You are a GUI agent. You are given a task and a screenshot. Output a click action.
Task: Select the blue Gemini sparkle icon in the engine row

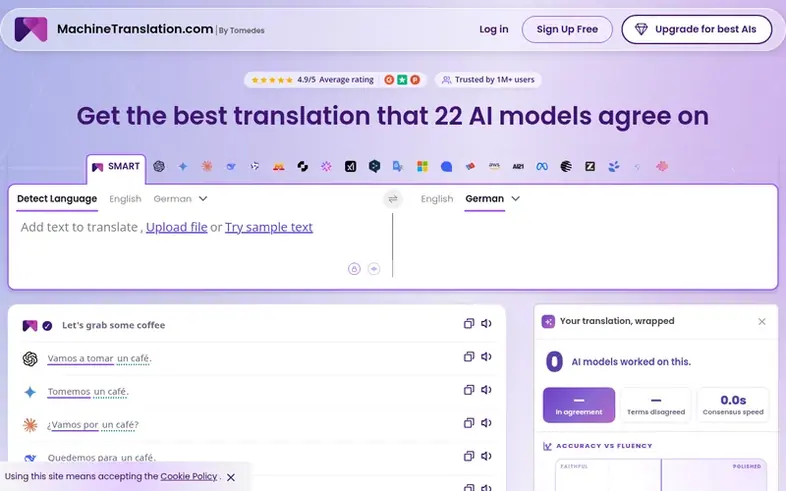tap(183, 166)
